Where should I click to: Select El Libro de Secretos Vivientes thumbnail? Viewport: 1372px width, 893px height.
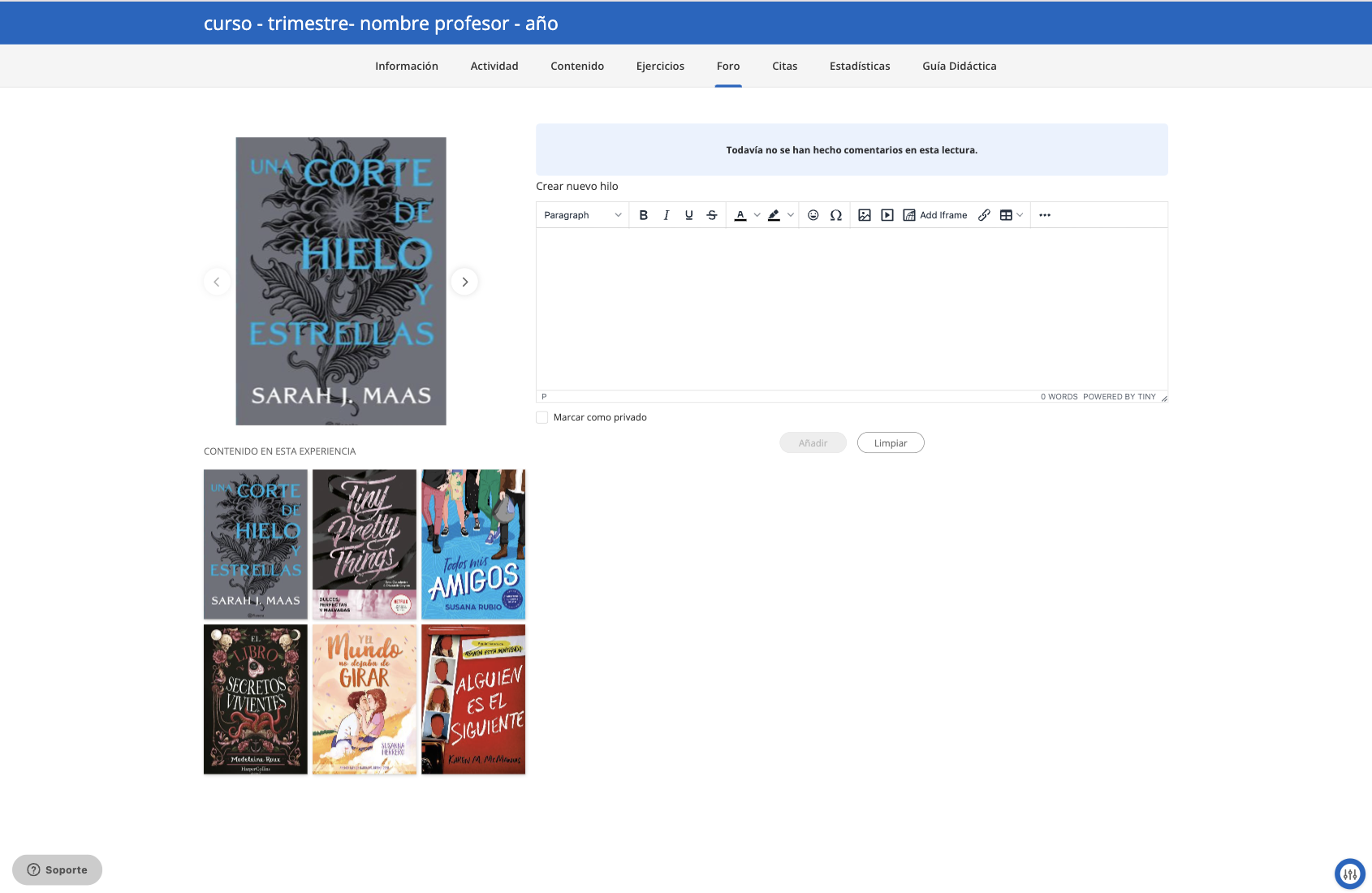click(256, 700)
